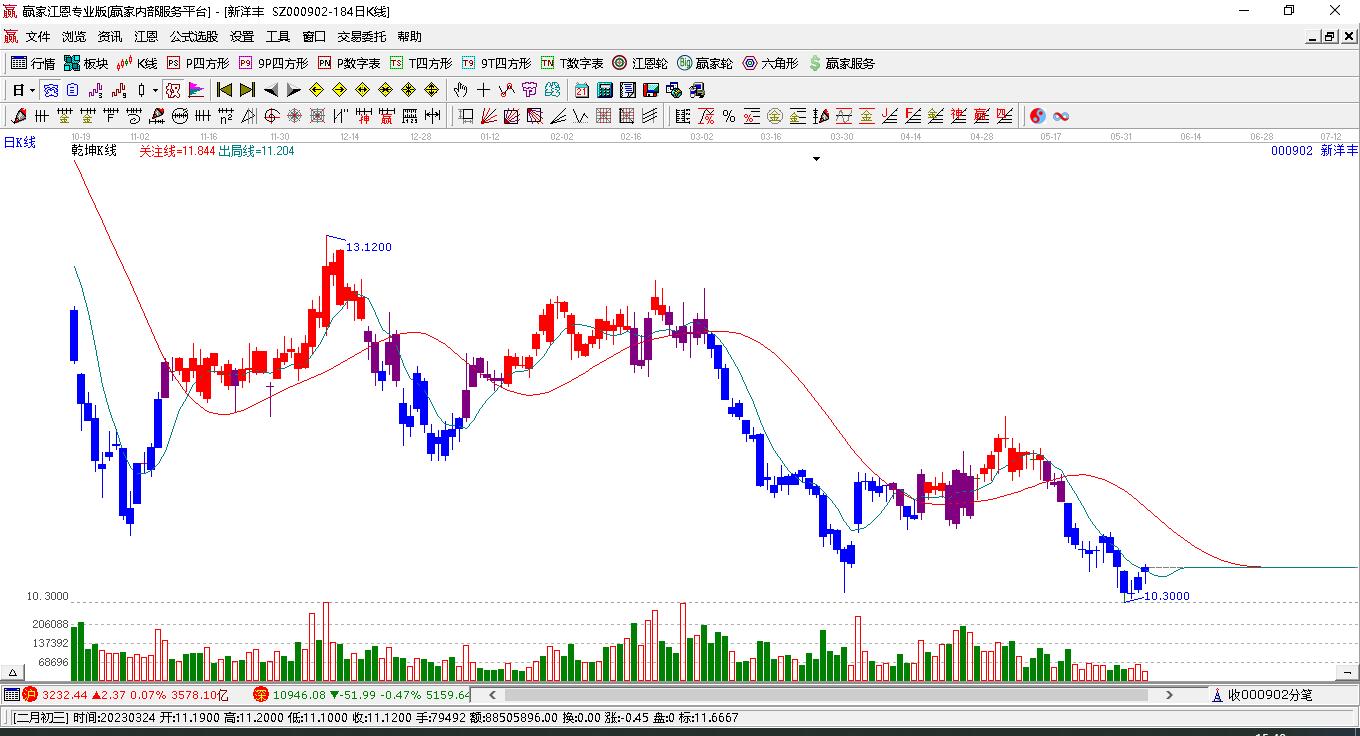The width and height of the screenshot is (1360, 736).
Task: Collapse the volume panel with up-triangle button
Action: click(x=14, y=673)
